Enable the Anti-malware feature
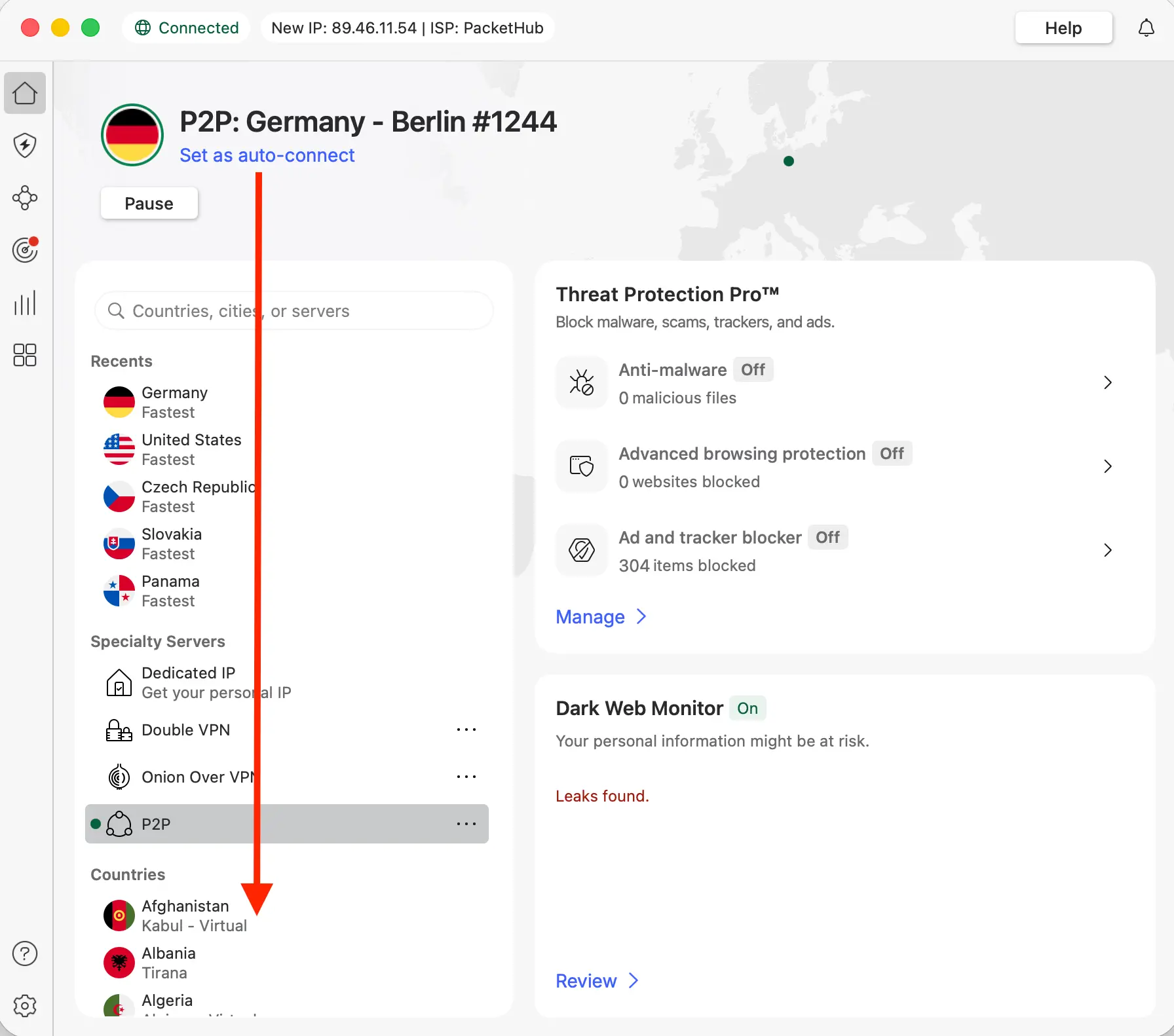Image resolution: width=1174 pixels, height=1036 pixels. 753,369
